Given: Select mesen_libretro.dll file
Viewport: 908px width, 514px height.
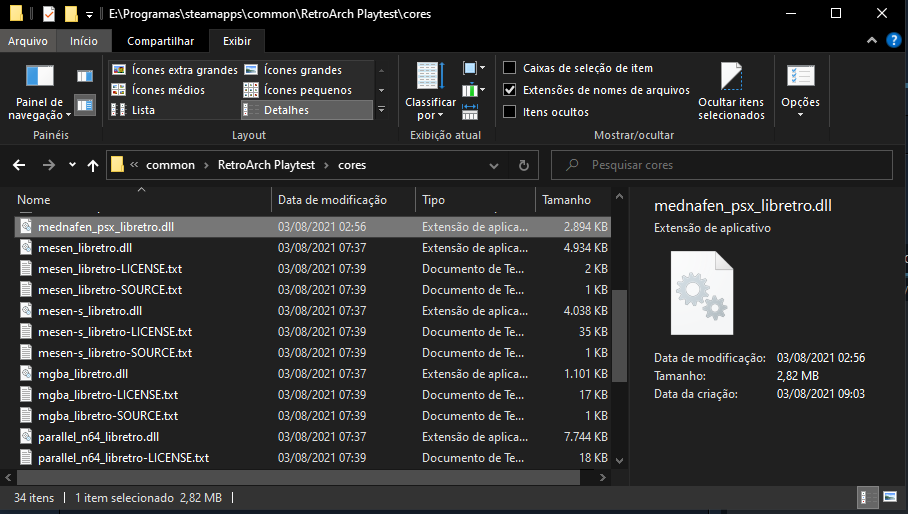Looking at the screenshot, I should click(x=312, y=248).
